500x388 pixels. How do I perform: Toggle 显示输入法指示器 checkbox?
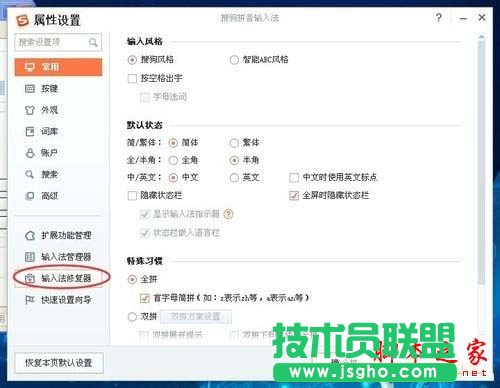click(144, 214)
